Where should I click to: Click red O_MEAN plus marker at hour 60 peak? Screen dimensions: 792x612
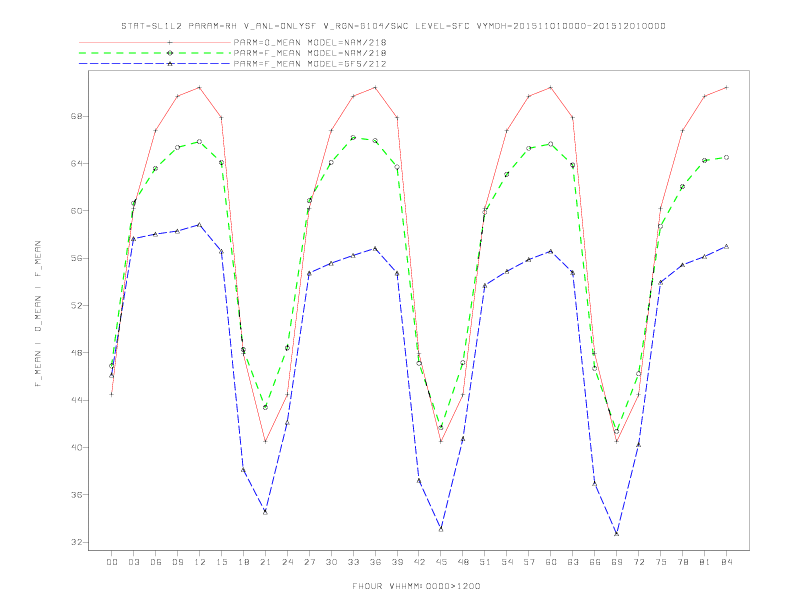pos(551,87)
